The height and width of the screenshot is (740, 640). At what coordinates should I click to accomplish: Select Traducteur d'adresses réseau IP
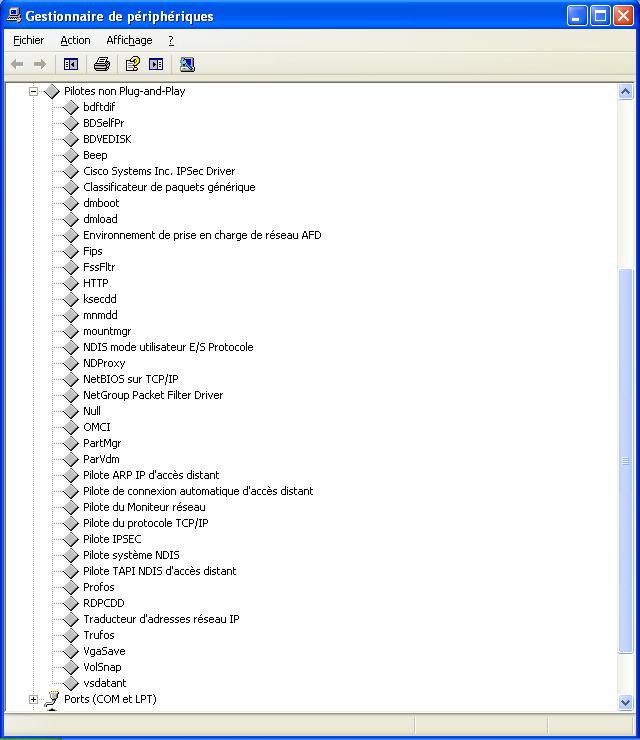tap(161, 619)
